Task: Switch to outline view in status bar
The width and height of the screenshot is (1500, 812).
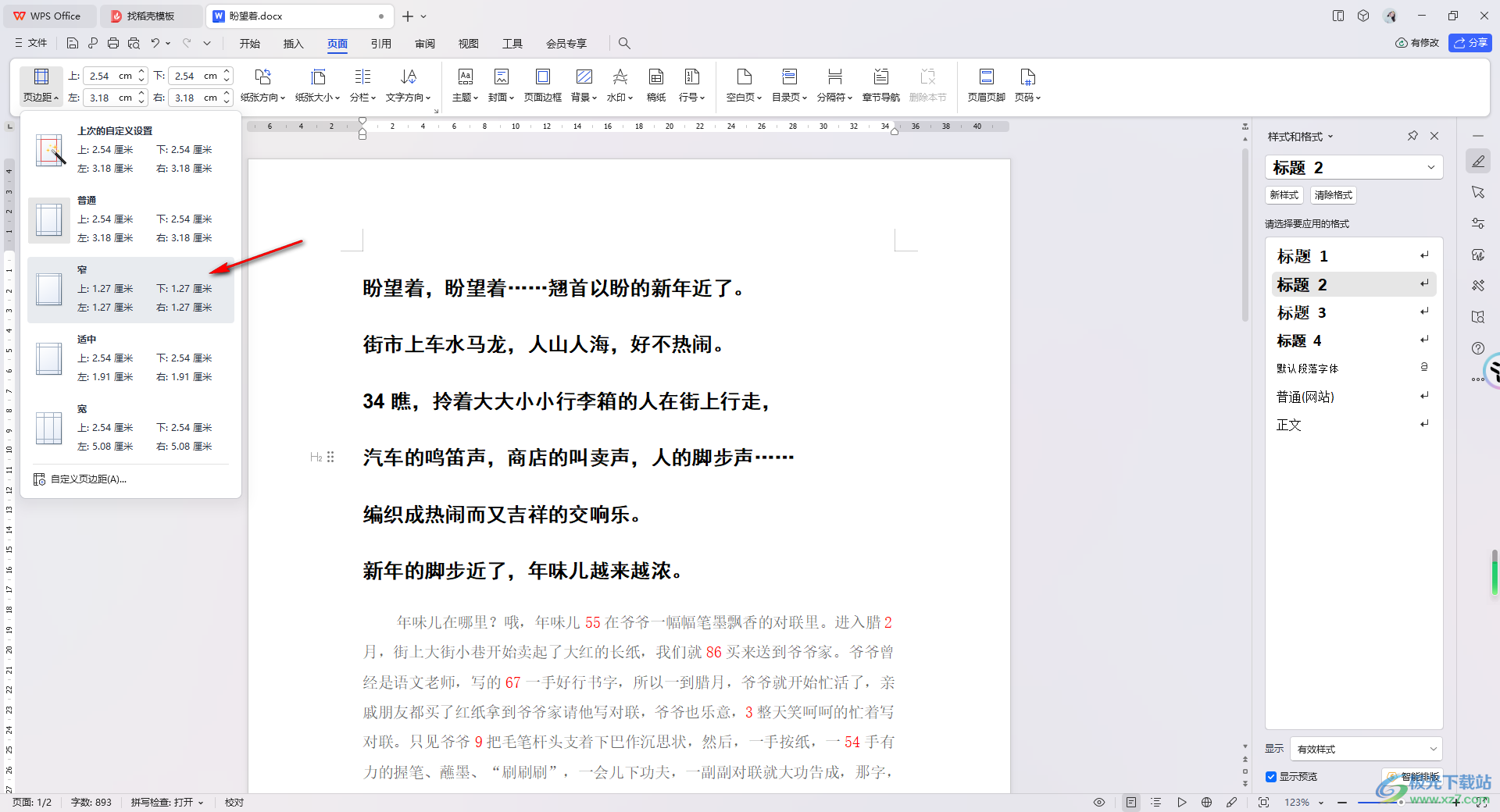Action: coord(1156,803)
